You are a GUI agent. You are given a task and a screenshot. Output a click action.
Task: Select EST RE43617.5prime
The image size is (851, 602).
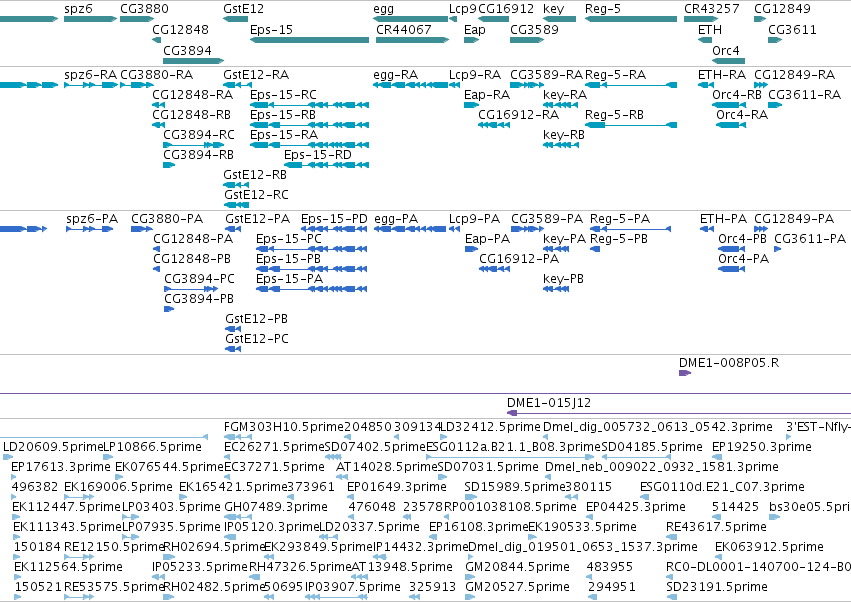[716, 527]
